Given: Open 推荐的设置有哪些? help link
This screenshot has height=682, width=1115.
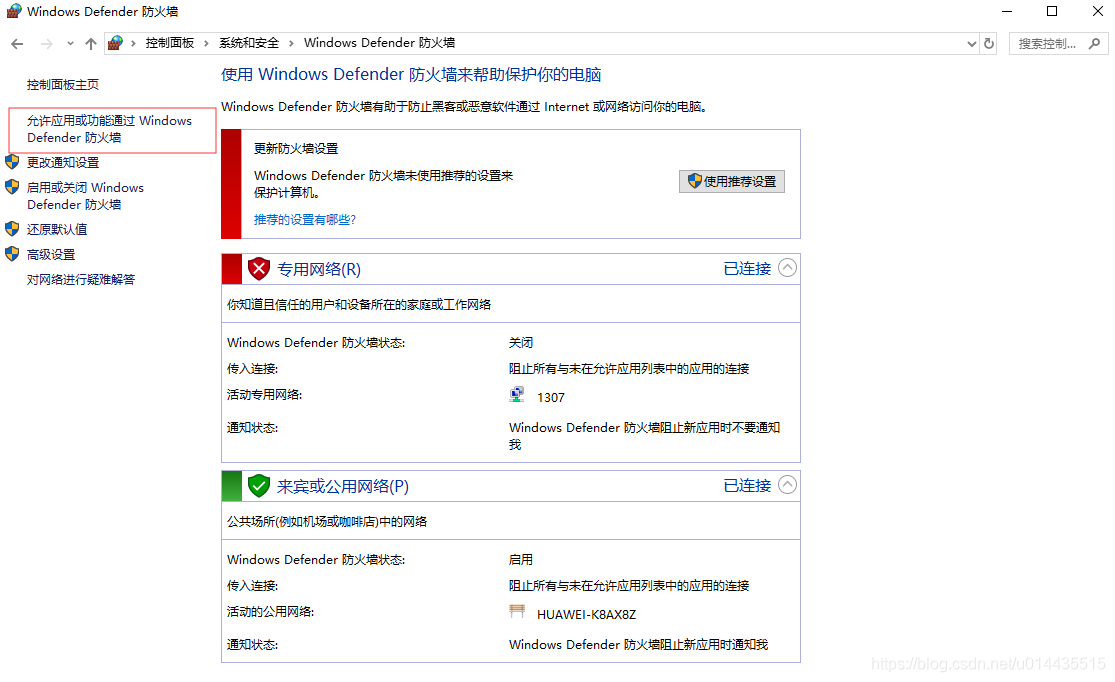Looking at the screenshot, I should click(x=305, y=220).
